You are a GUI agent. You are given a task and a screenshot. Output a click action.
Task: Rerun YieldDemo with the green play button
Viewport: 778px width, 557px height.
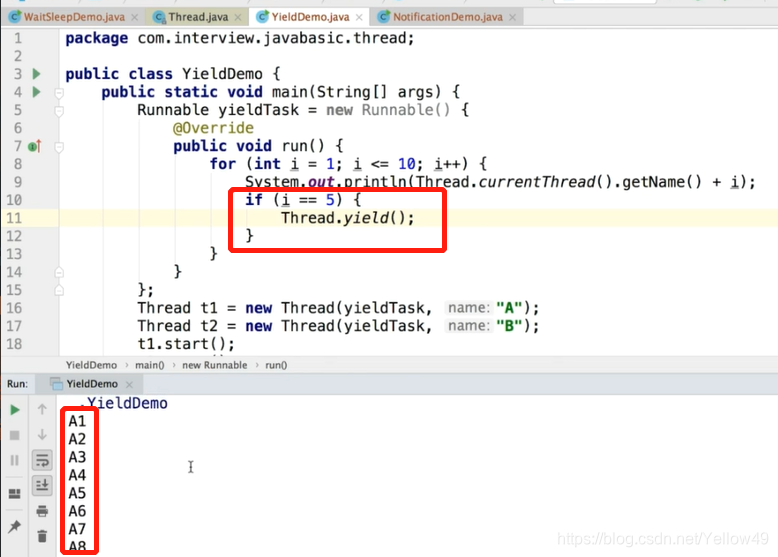pyautogui.click(x=15, y=410)
